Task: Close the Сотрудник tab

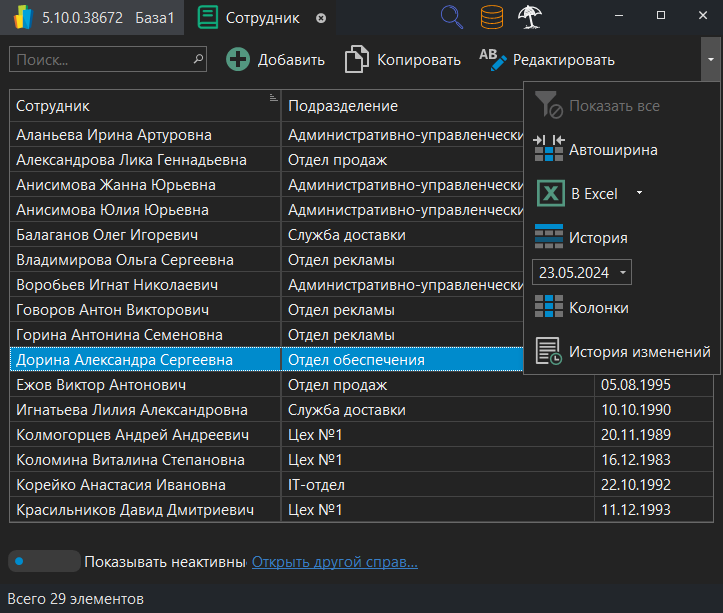Action: point(320,18)
